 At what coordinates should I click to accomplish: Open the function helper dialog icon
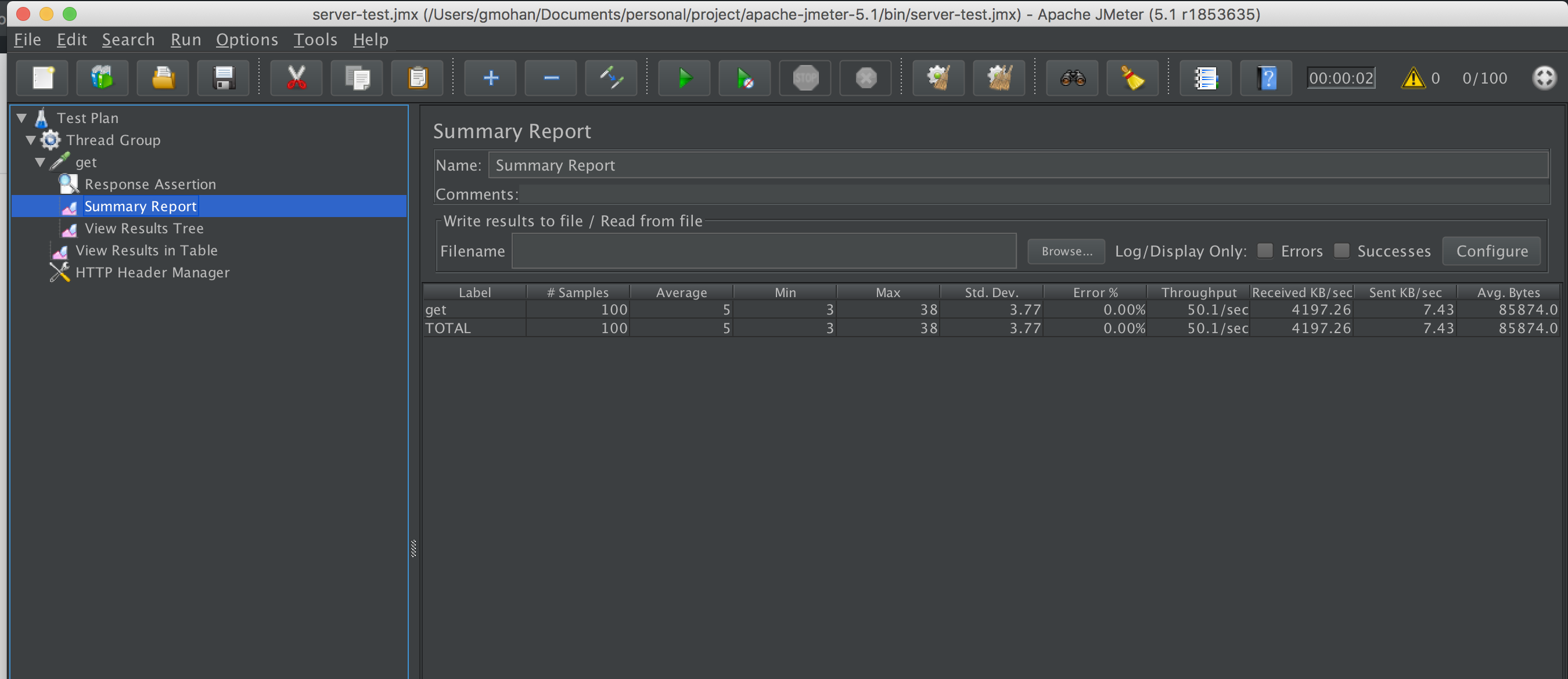click(1205, 78)
